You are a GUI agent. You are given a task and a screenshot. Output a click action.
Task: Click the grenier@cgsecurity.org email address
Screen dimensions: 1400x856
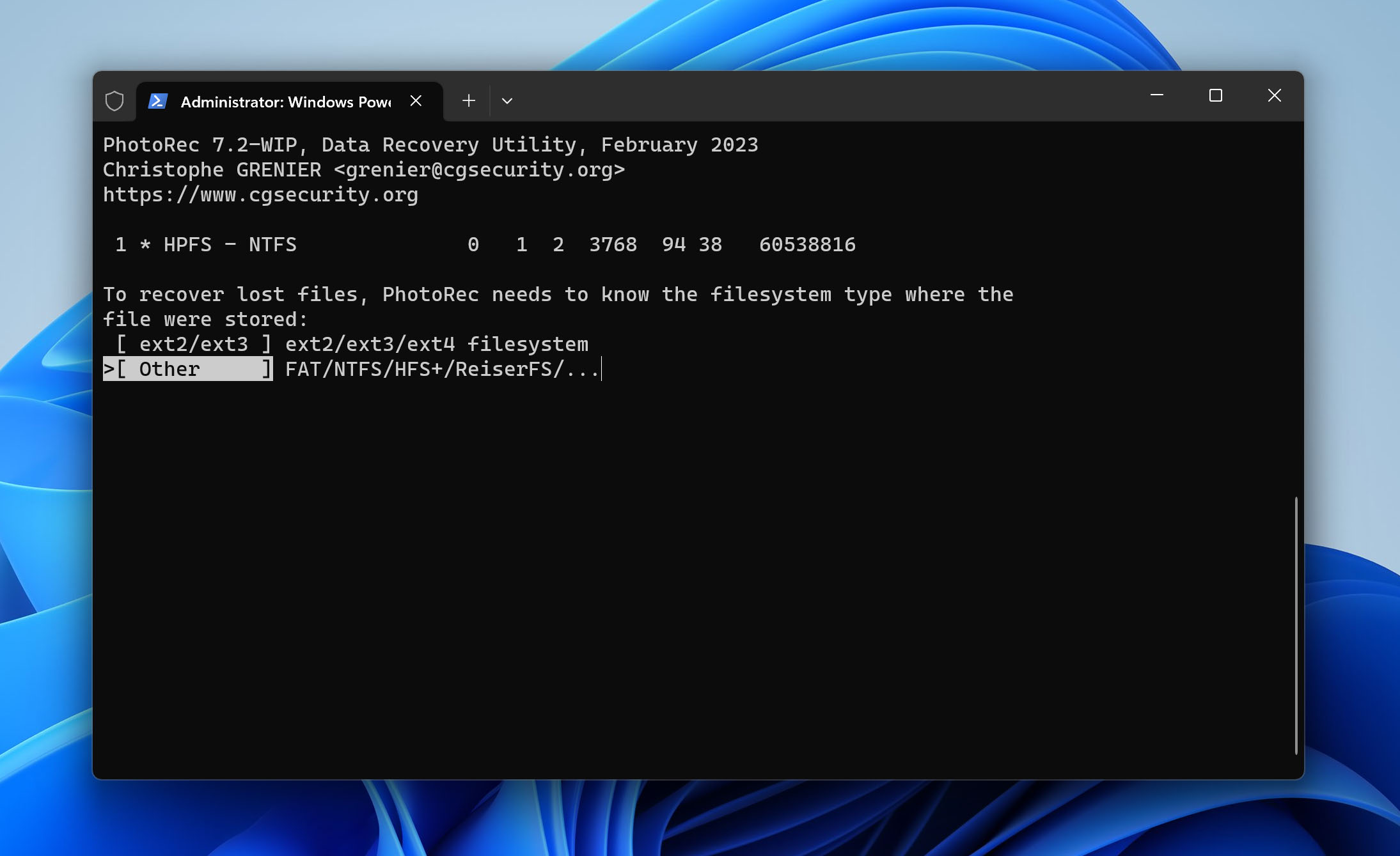[x=479, y=169]
